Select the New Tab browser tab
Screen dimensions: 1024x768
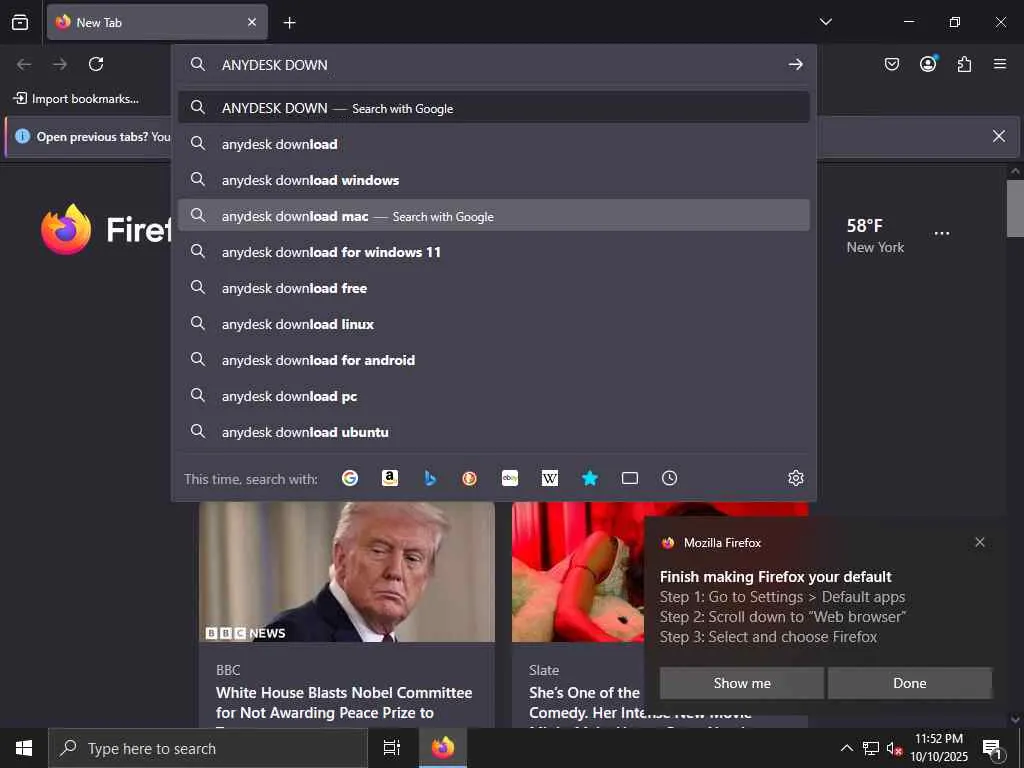pyautogui.click(x=157, y=22)
